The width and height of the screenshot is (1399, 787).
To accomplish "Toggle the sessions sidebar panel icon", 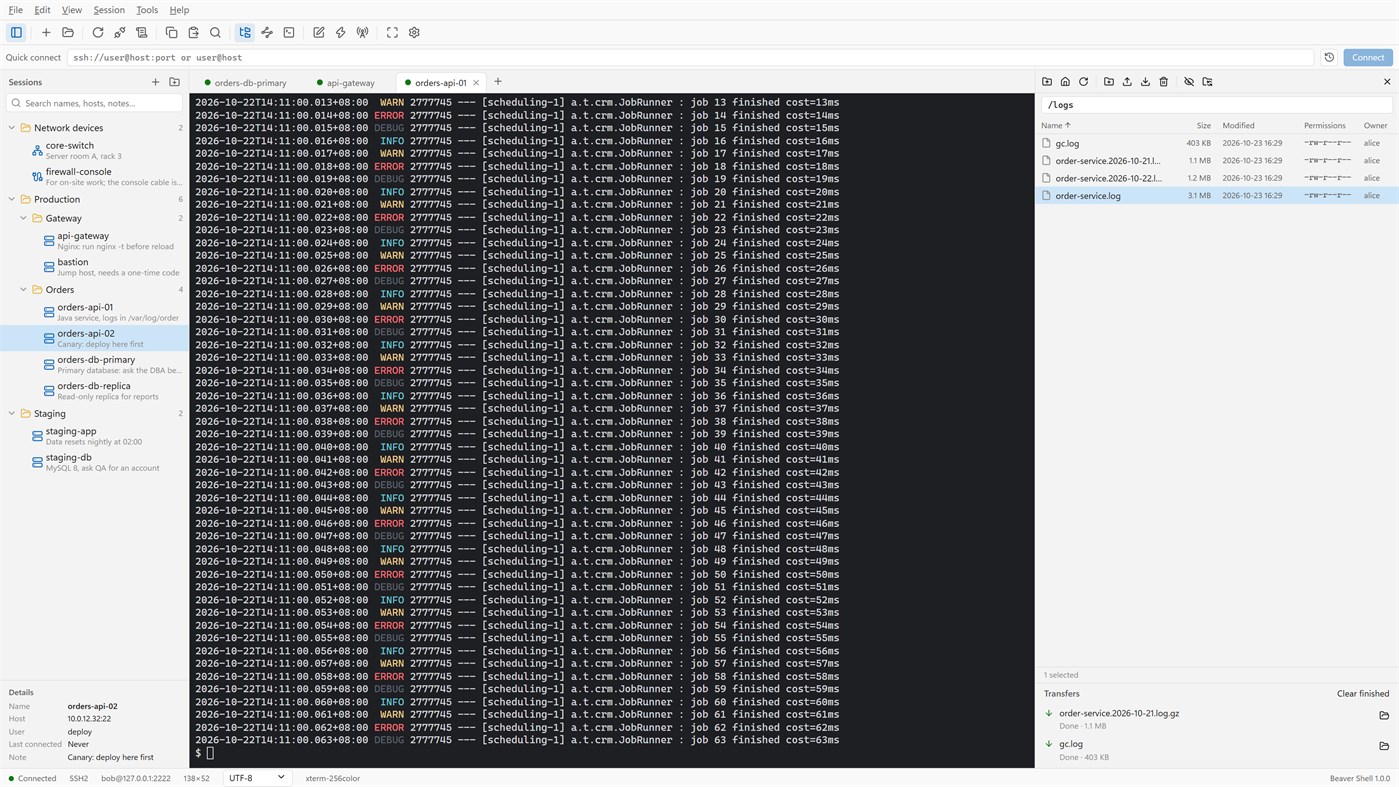I will (16, 33).
